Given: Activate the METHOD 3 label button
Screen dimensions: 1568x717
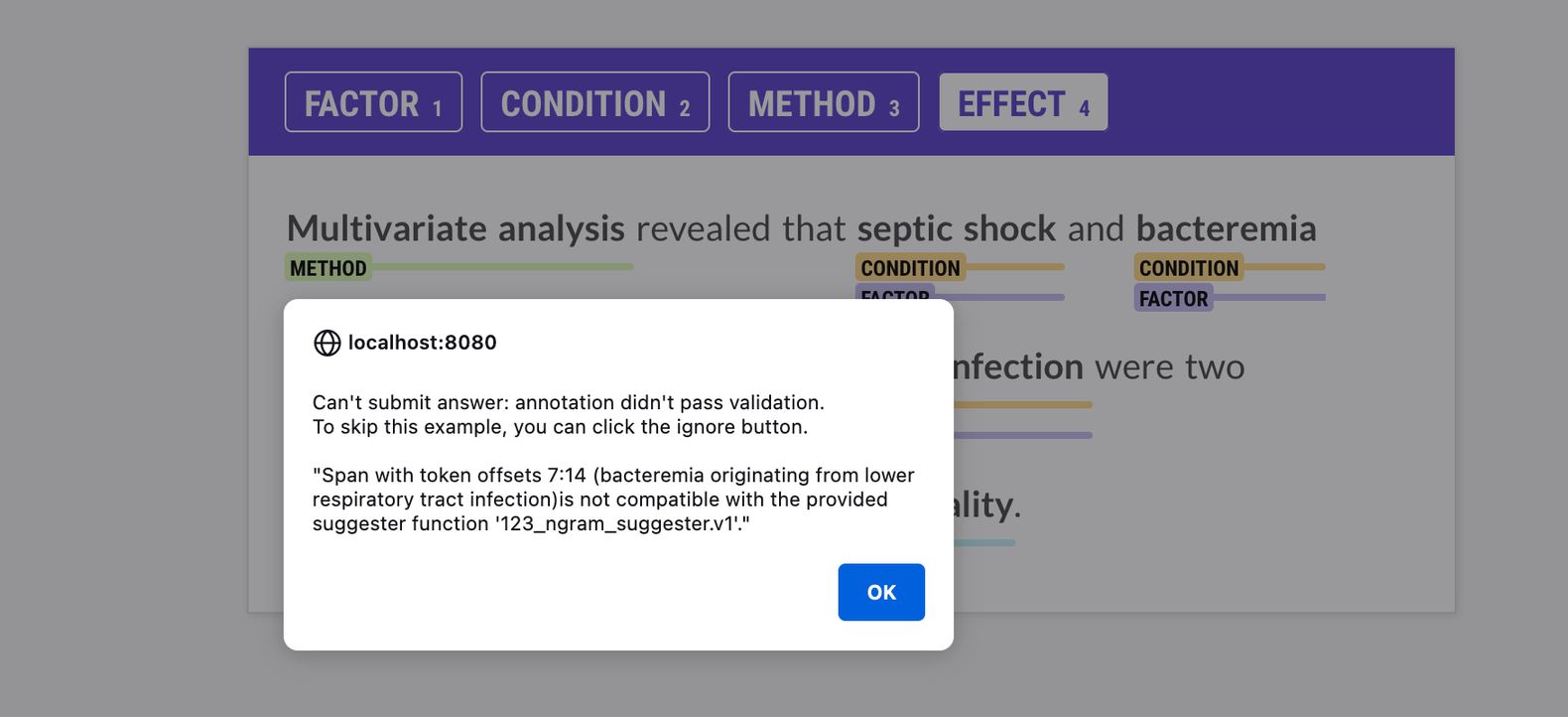Looking at the screenshot, I should [823, 101].
